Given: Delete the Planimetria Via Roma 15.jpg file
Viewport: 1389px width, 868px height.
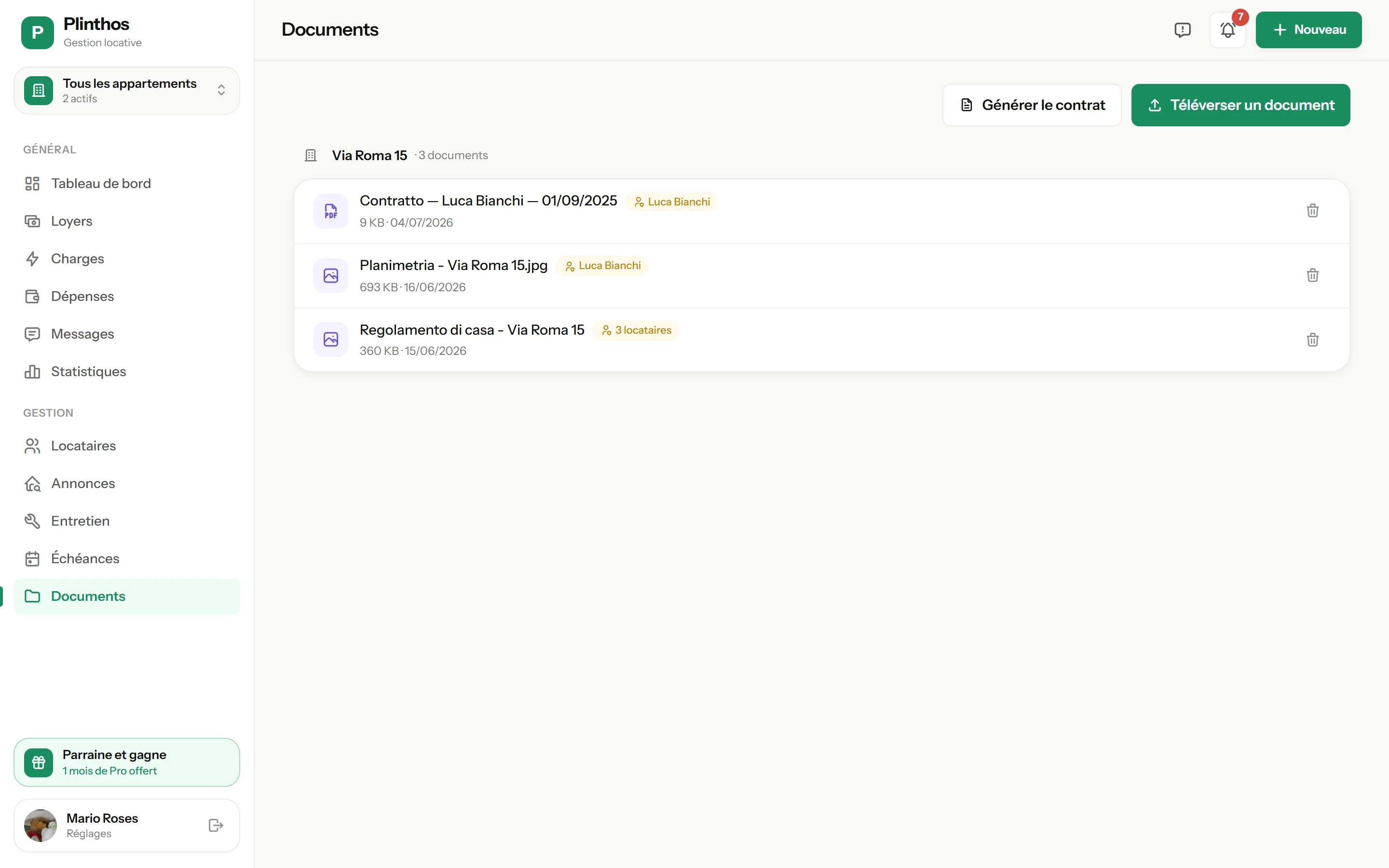Looking at the screenshot, I should pyautogui.click(x=1312, y=275).
